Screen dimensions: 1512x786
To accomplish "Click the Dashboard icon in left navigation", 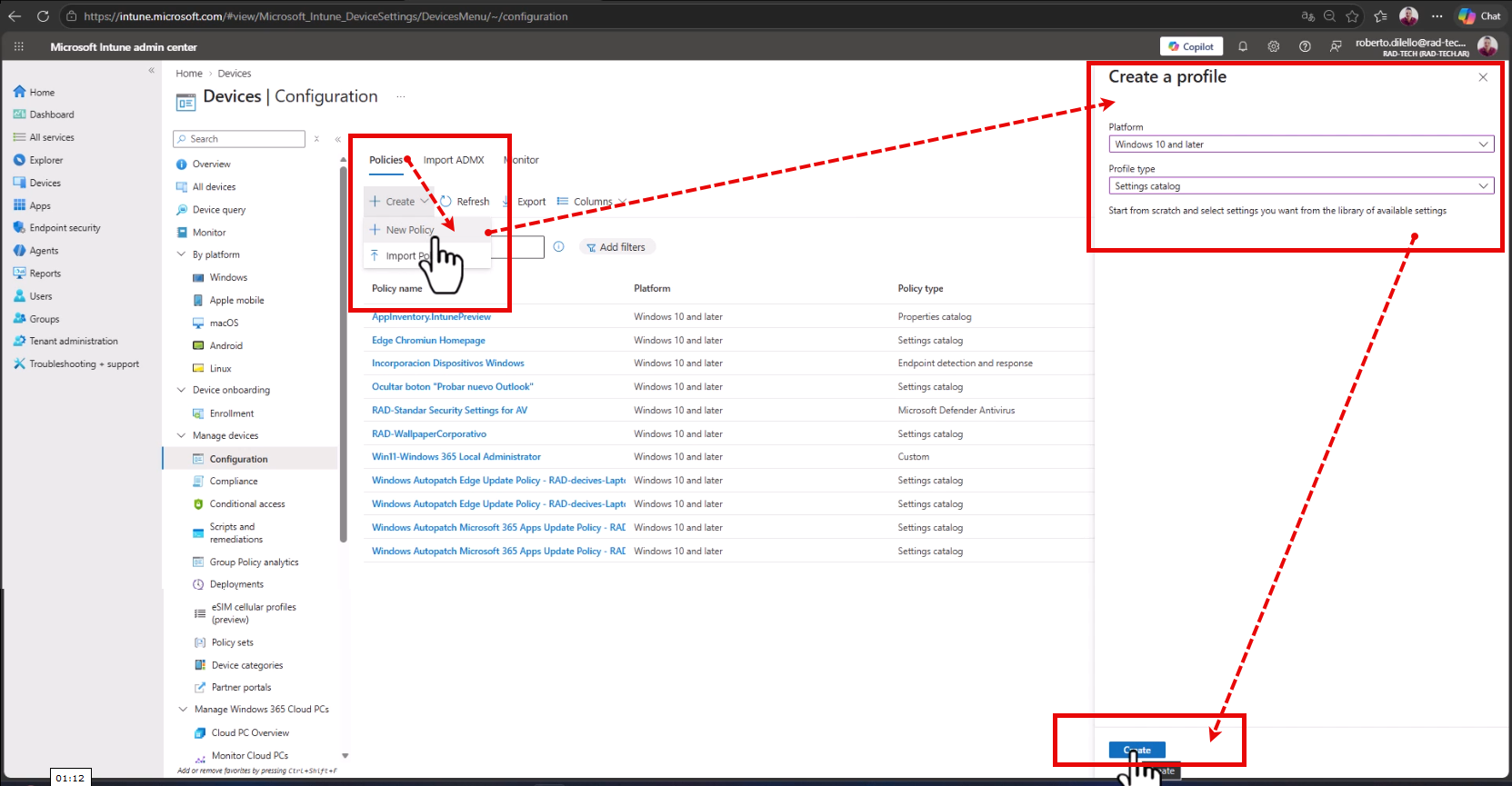I will [19, 114].
